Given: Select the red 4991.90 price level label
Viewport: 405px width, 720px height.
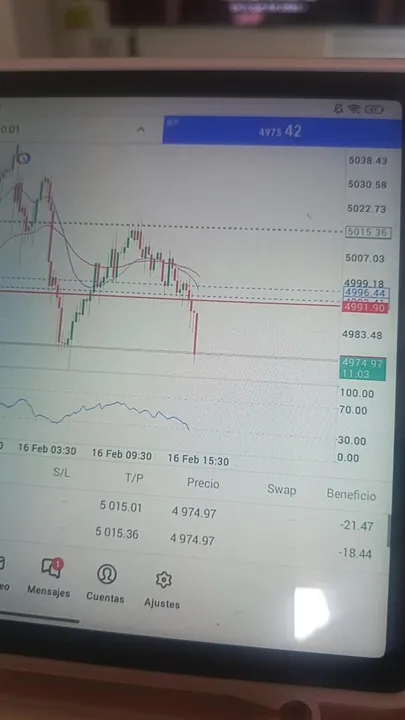Looking at the screenshot, I should 365,308.
